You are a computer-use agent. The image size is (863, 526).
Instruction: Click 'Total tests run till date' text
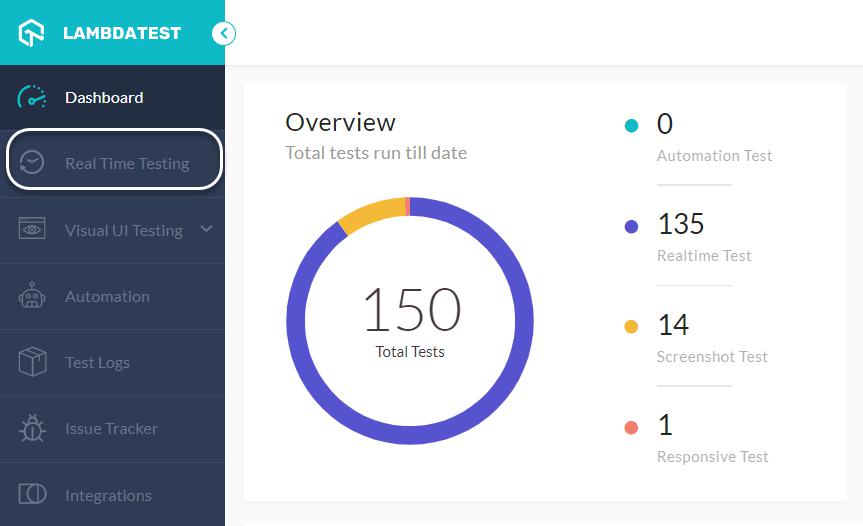point(376,153)
